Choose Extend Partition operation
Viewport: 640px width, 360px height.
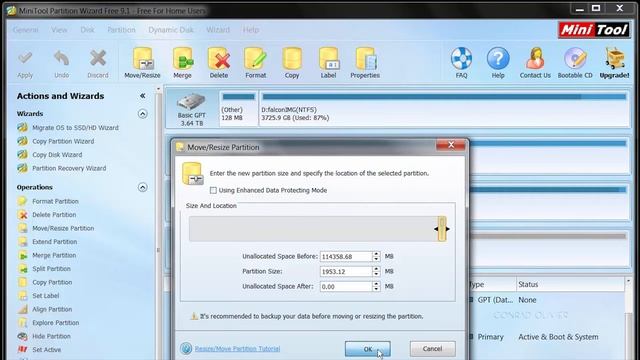pyautogui.click(x=55, y=242)
